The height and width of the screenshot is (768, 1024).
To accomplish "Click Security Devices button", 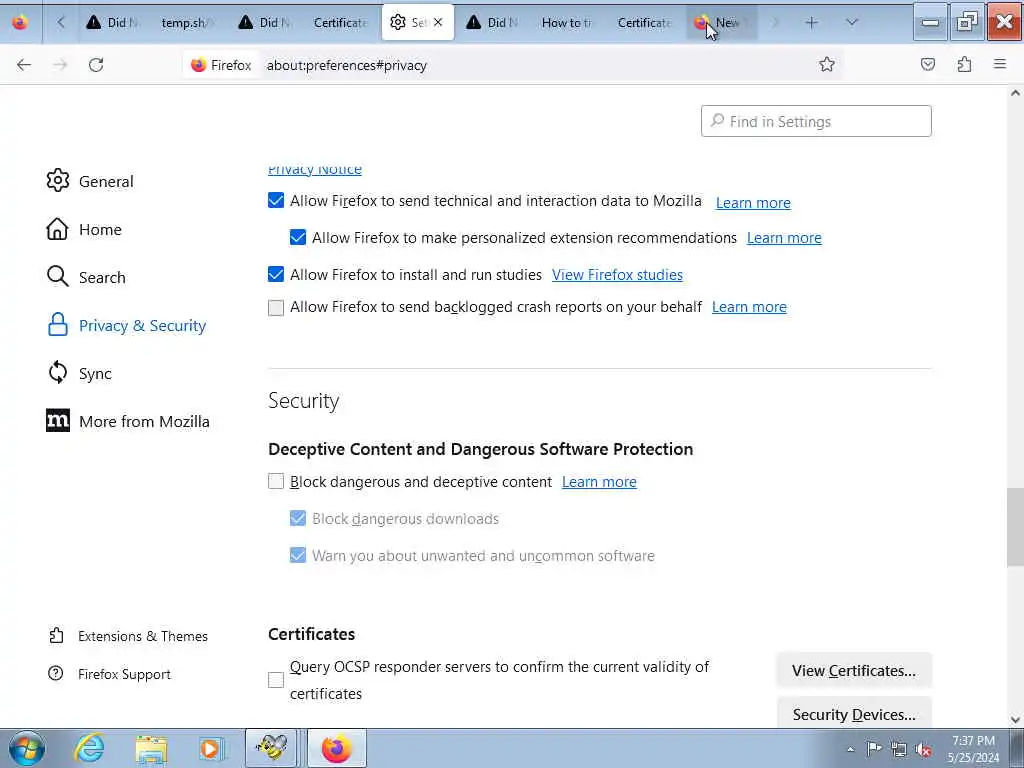I will 854,713.
